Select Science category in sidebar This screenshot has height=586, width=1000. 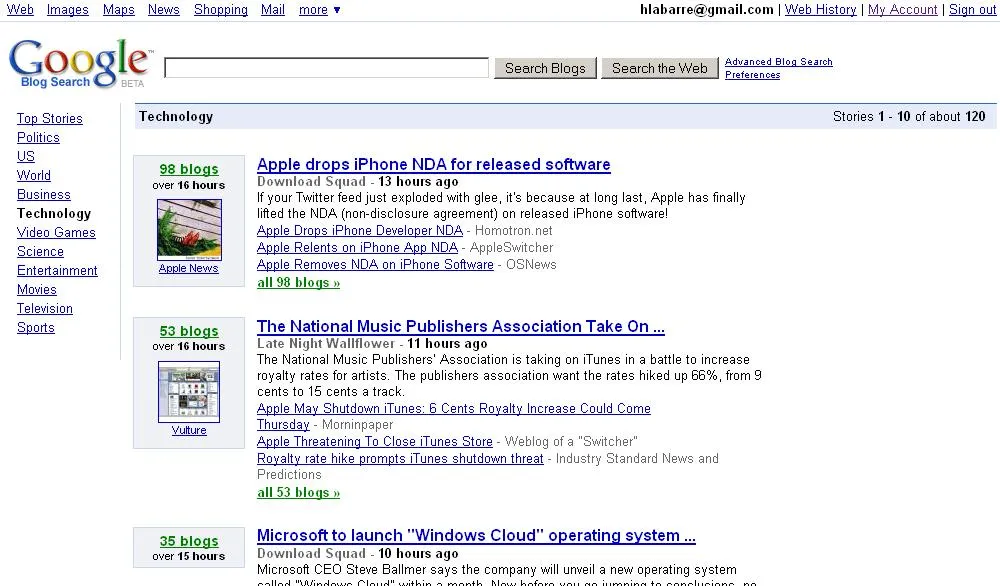click(x=40, y=252)
